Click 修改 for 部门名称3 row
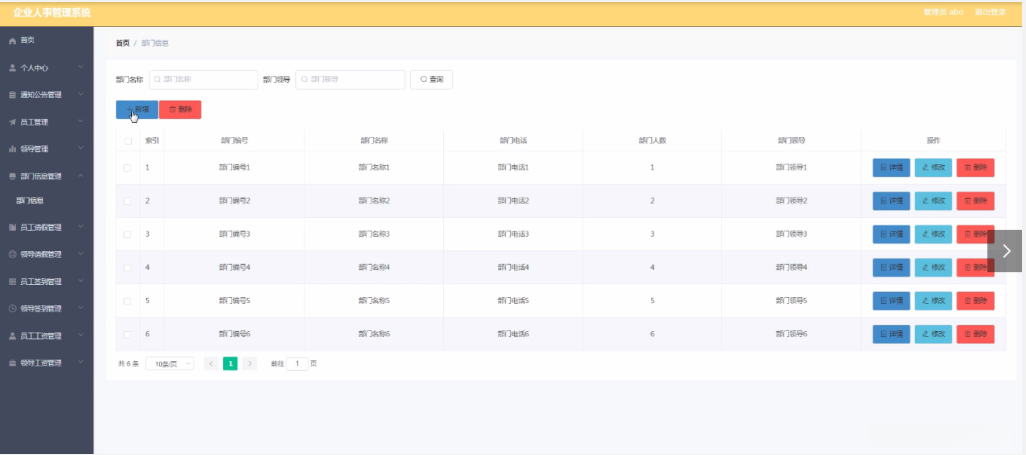This screenshot has width=1026, height=455. pos(933,234)
